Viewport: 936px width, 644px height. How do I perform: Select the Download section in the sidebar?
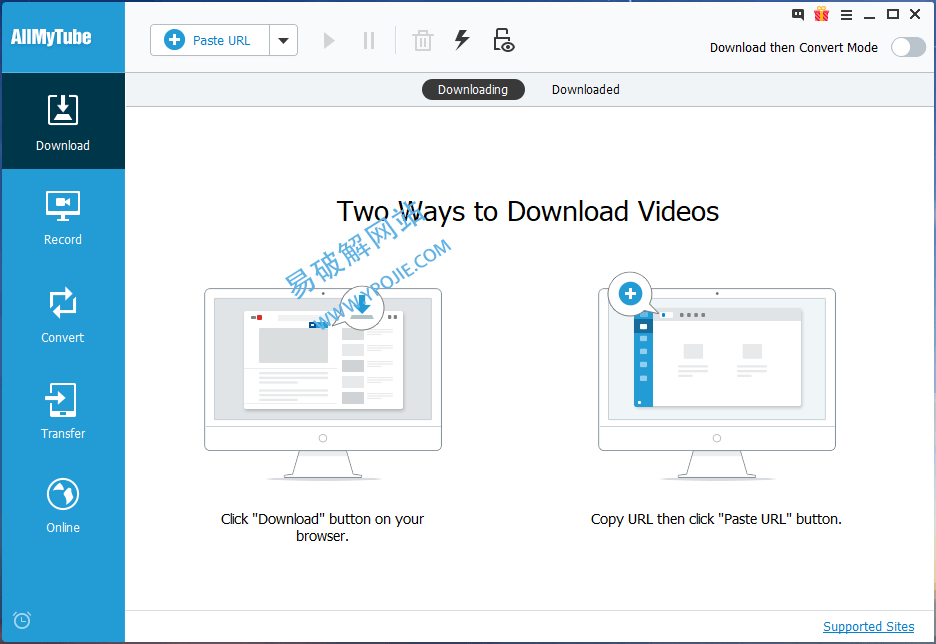click(x=62, y=120)
